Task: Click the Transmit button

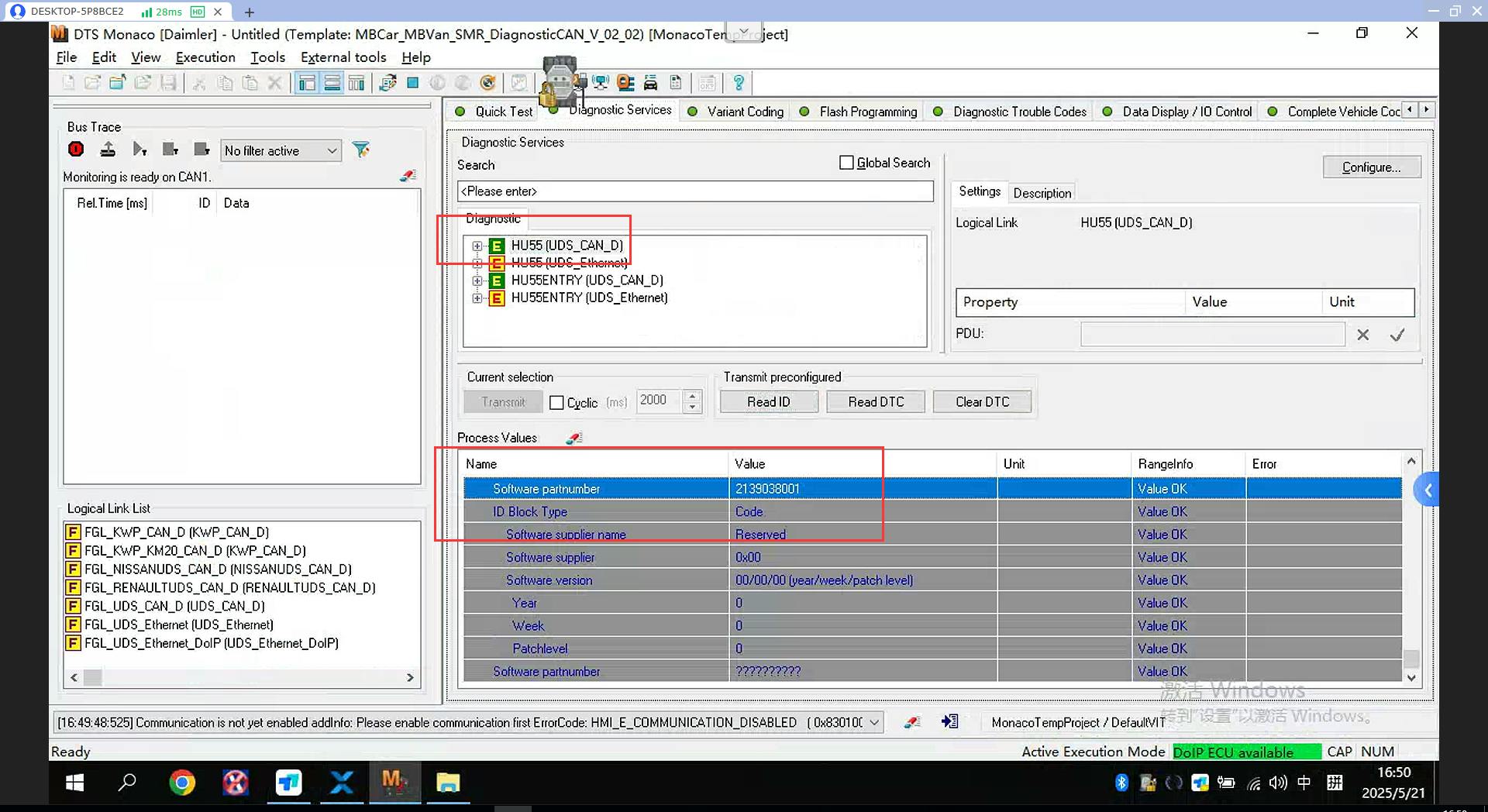Action: pos(503,402)
